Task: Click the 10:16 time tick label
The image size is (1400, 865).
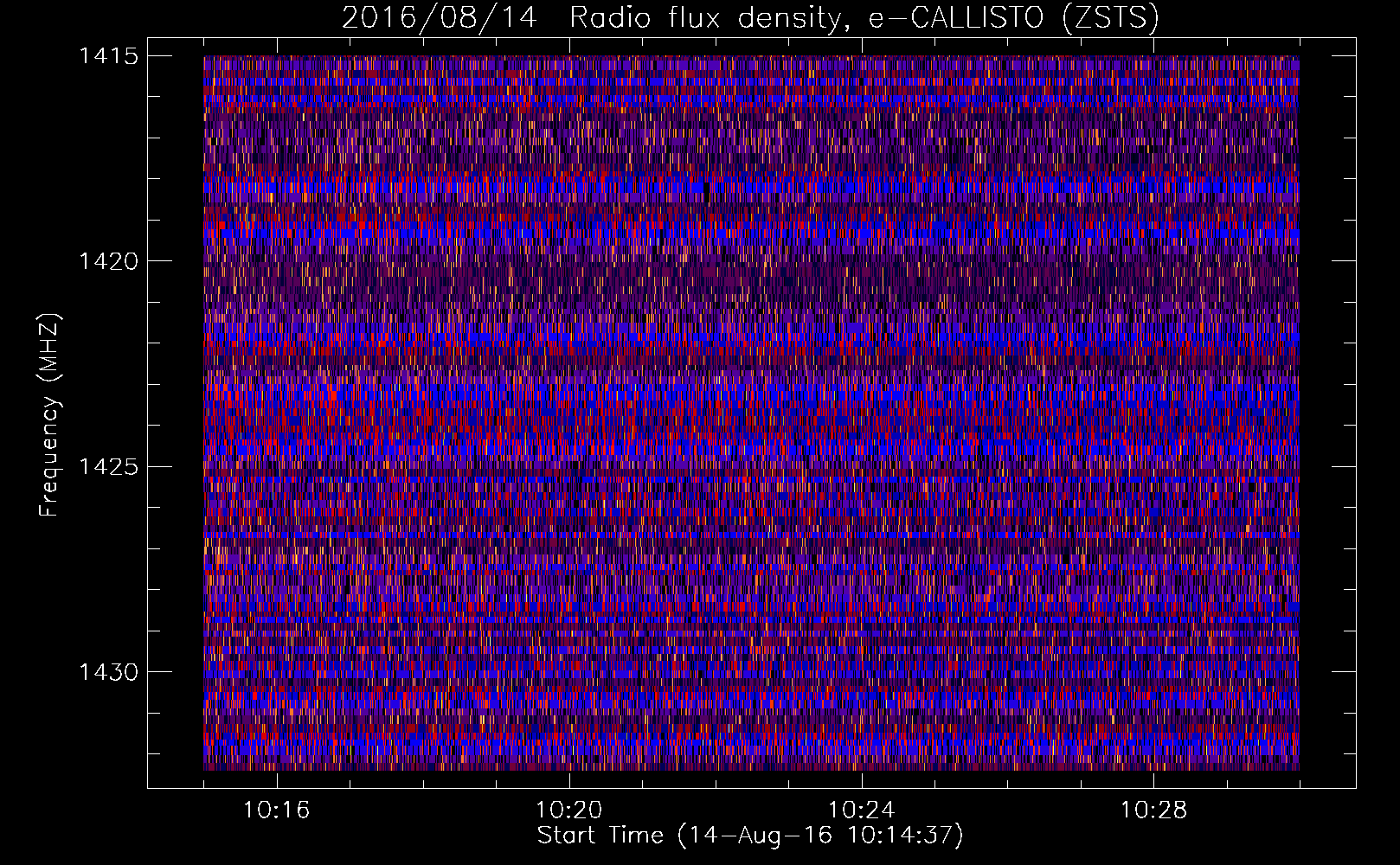Action: point(277,811)
